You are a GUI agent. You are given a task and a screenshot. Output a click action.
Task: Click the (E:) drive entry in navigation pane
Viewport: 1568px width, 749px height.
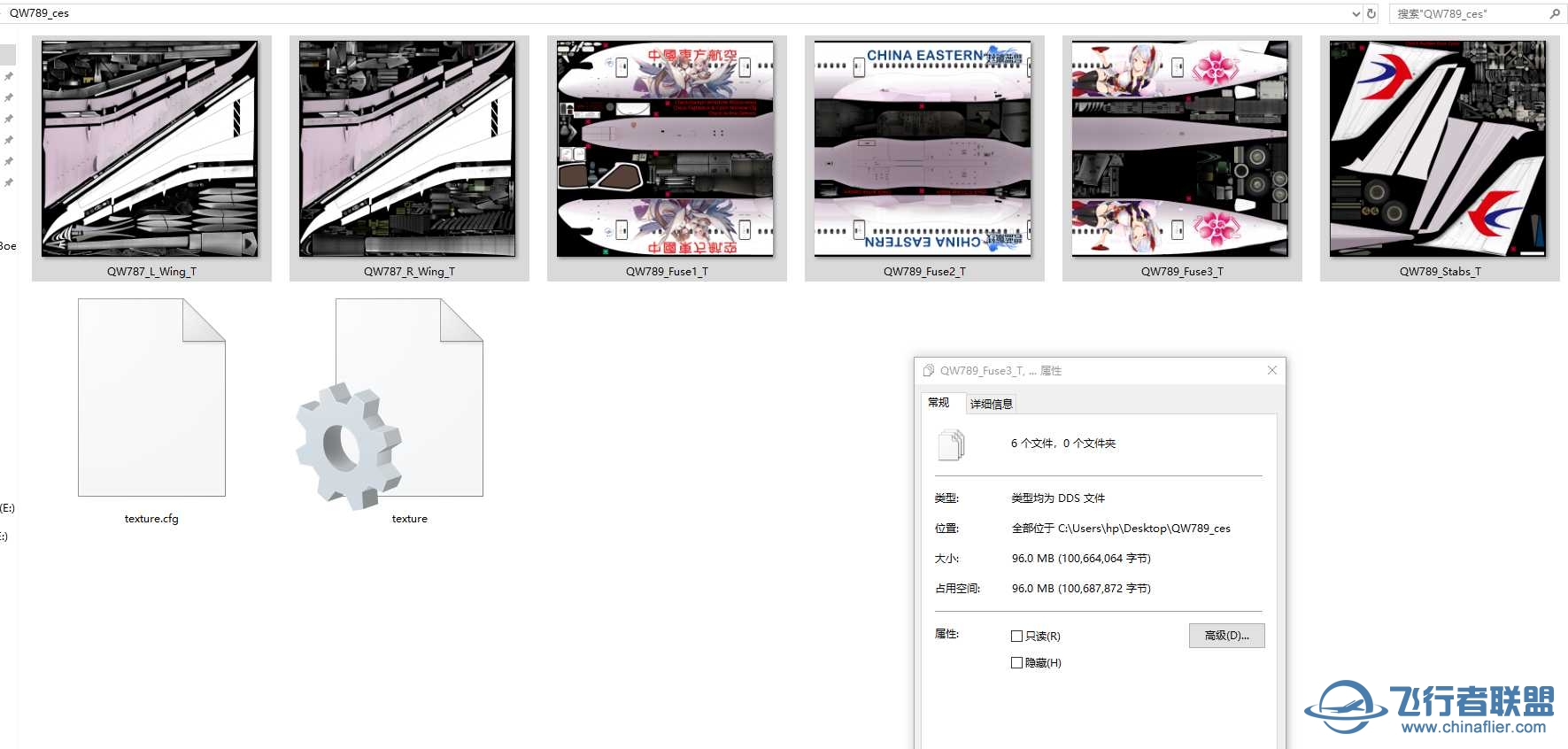click(7, 508)
